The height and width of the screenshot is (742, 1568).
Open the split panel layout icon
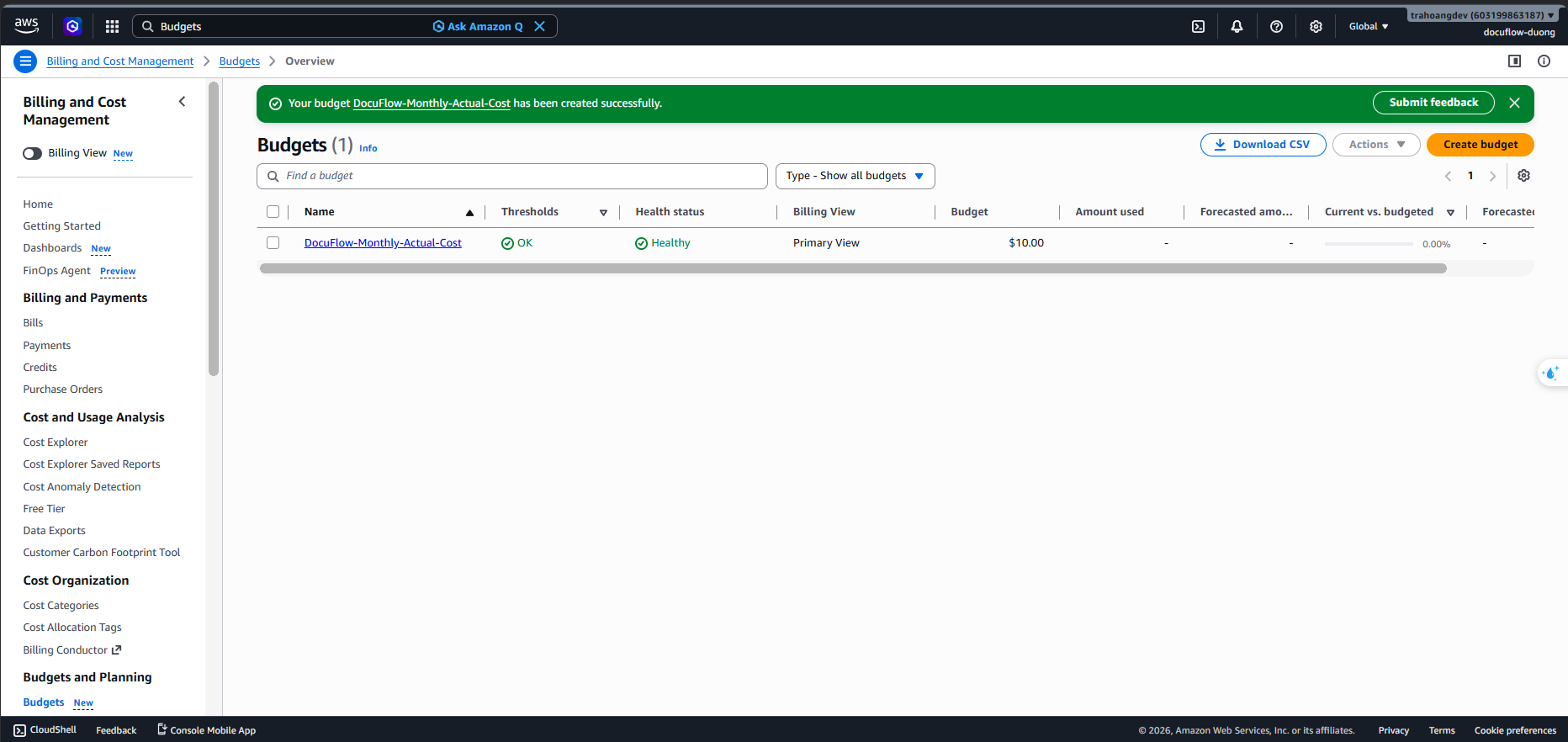pyautogui.click(x=1514, y=61)
